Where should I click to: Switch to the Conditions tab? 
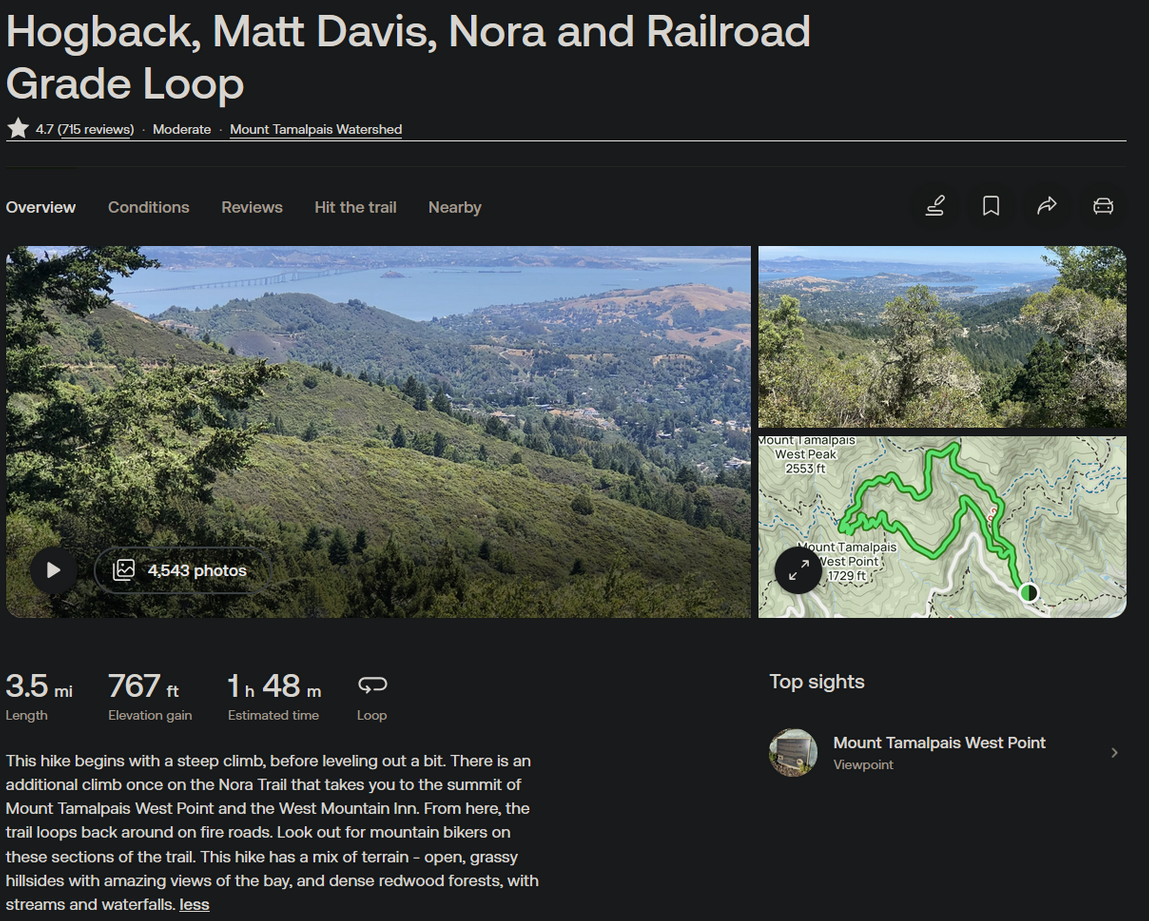[148, 207]
